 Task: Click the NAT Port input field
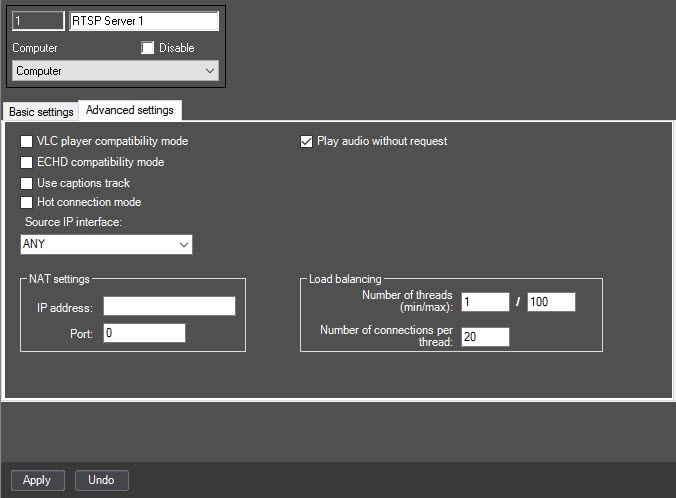pyautogui.click(x=144, y=333)
